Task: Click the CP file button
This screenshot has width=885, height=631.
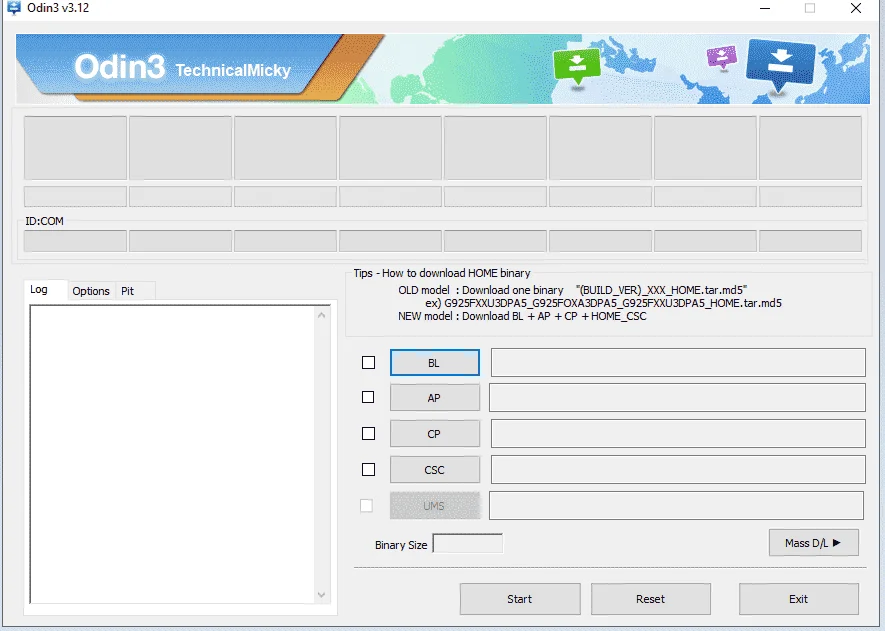Action: click(435, 434)
